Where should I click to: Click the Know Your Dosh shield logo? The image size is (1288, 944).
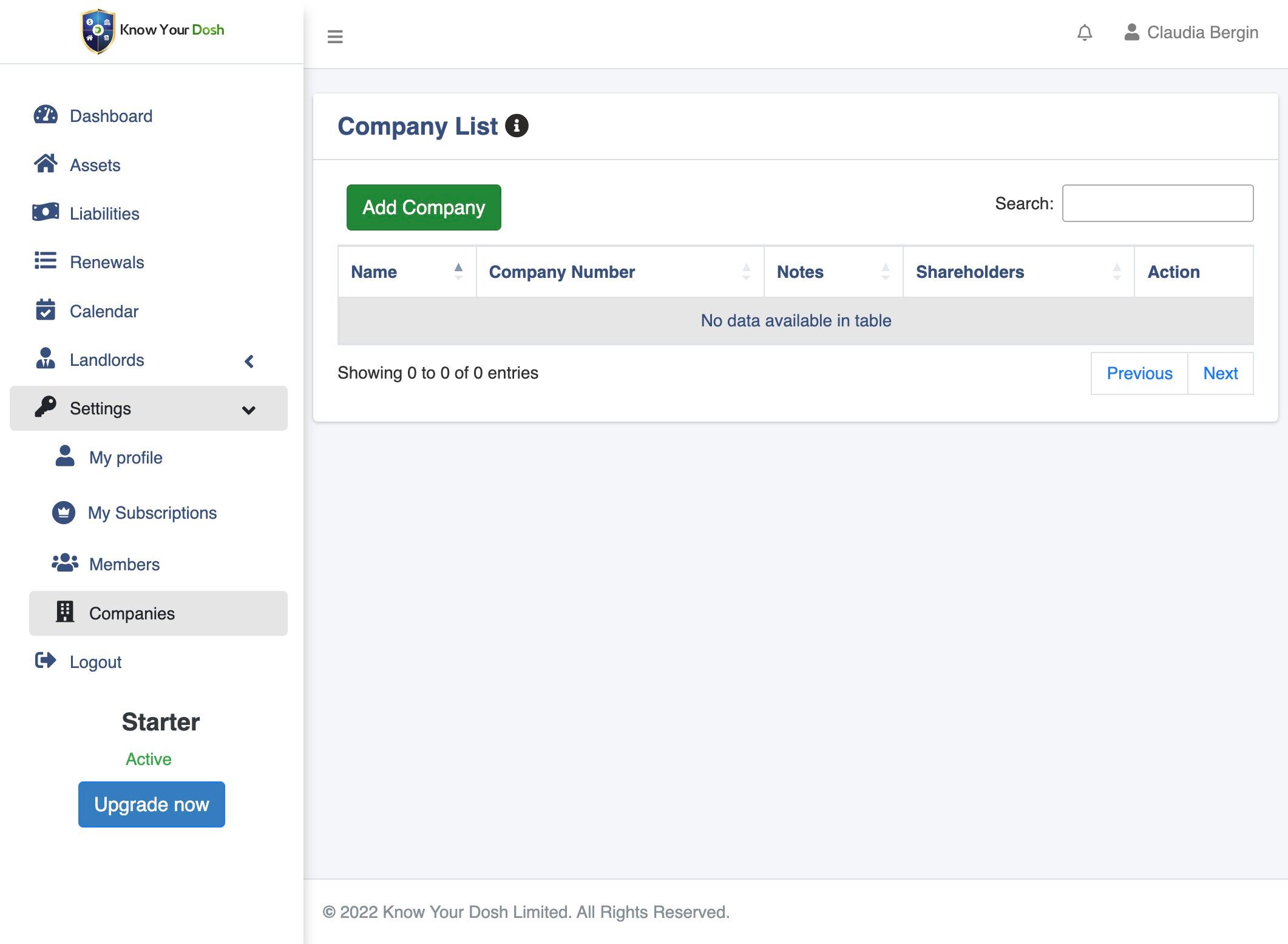tap(98, 31)
